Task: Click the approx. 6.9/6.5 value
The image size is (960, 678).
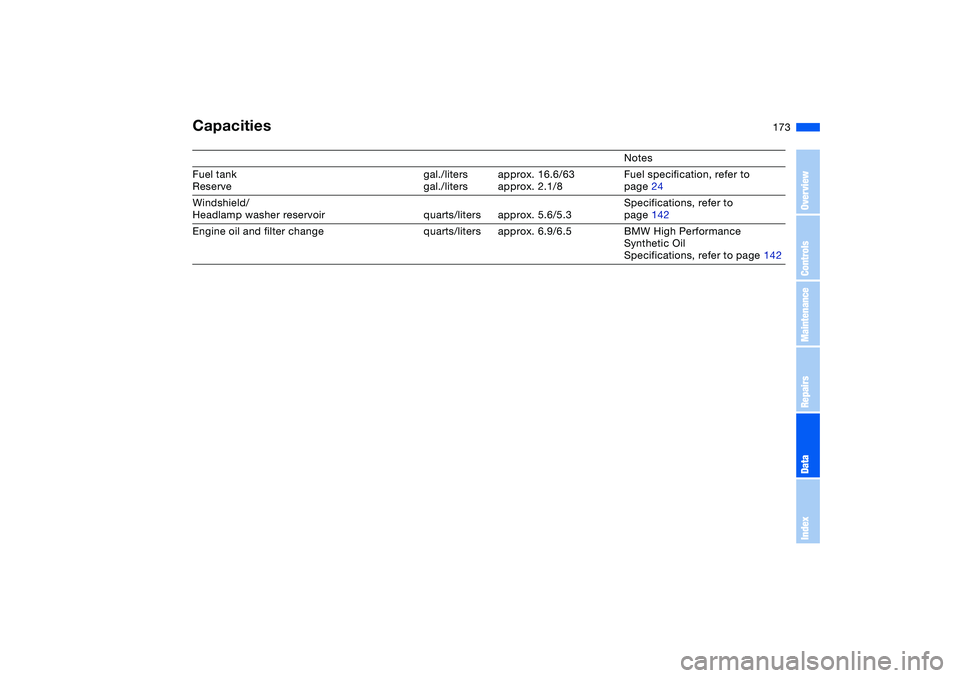Action: click(534, 232)
